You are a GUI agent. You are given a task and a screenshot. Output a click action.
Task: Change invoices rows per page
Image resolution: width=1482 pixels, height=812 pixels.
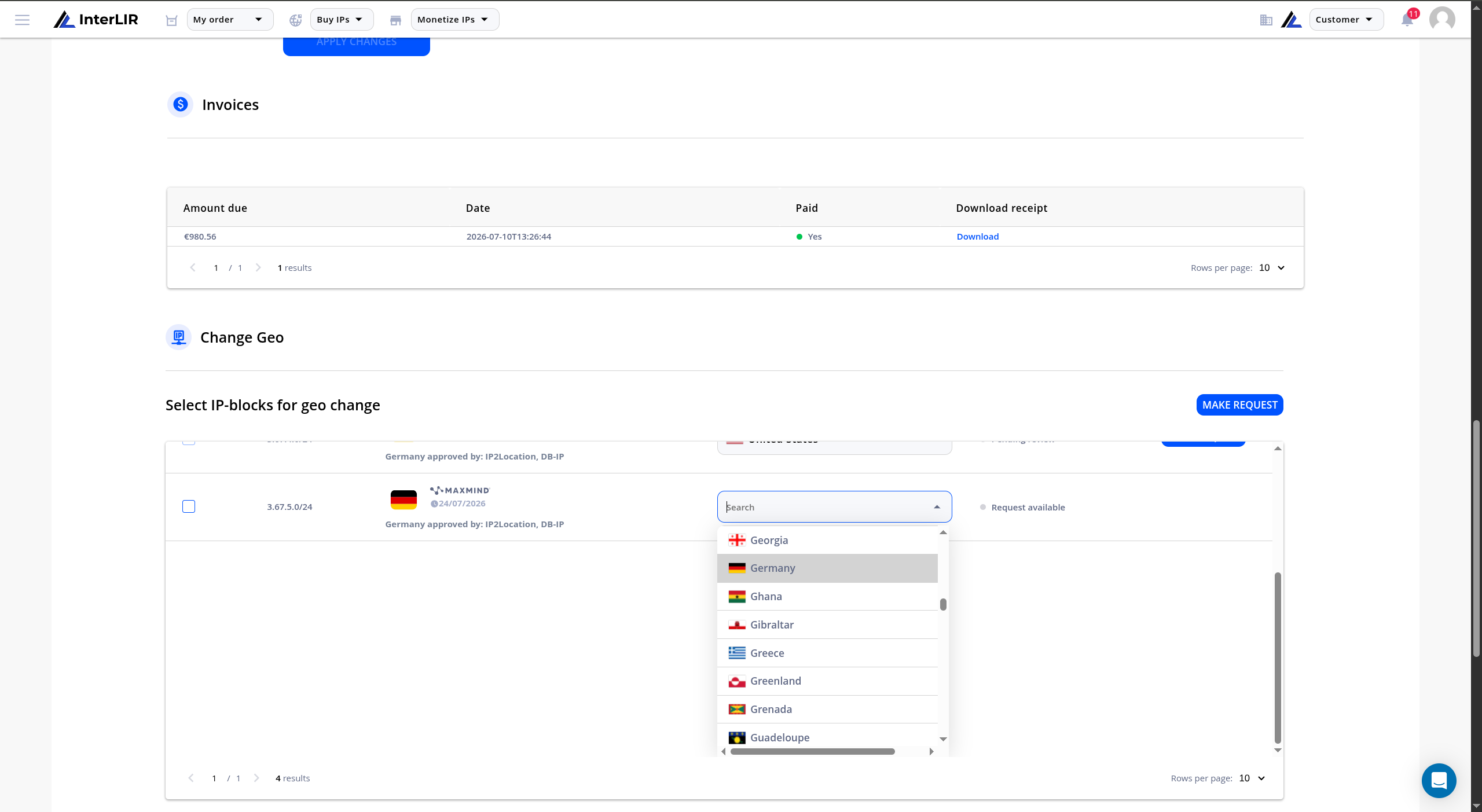point(1272,267)
